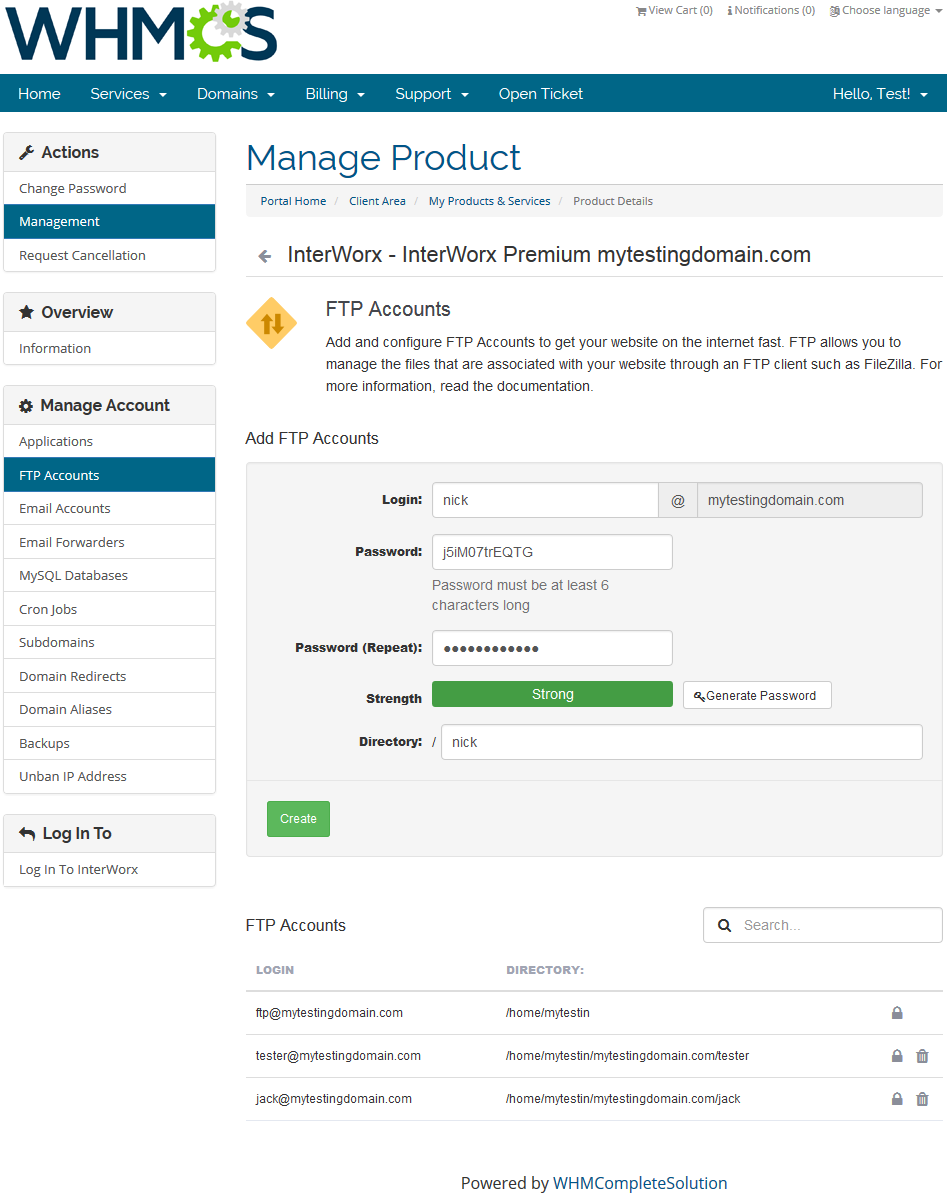Click Client Area breadcrumb
Image resolution: width=947 pixels, height=1199 pixels.
(x=377, y=201)
